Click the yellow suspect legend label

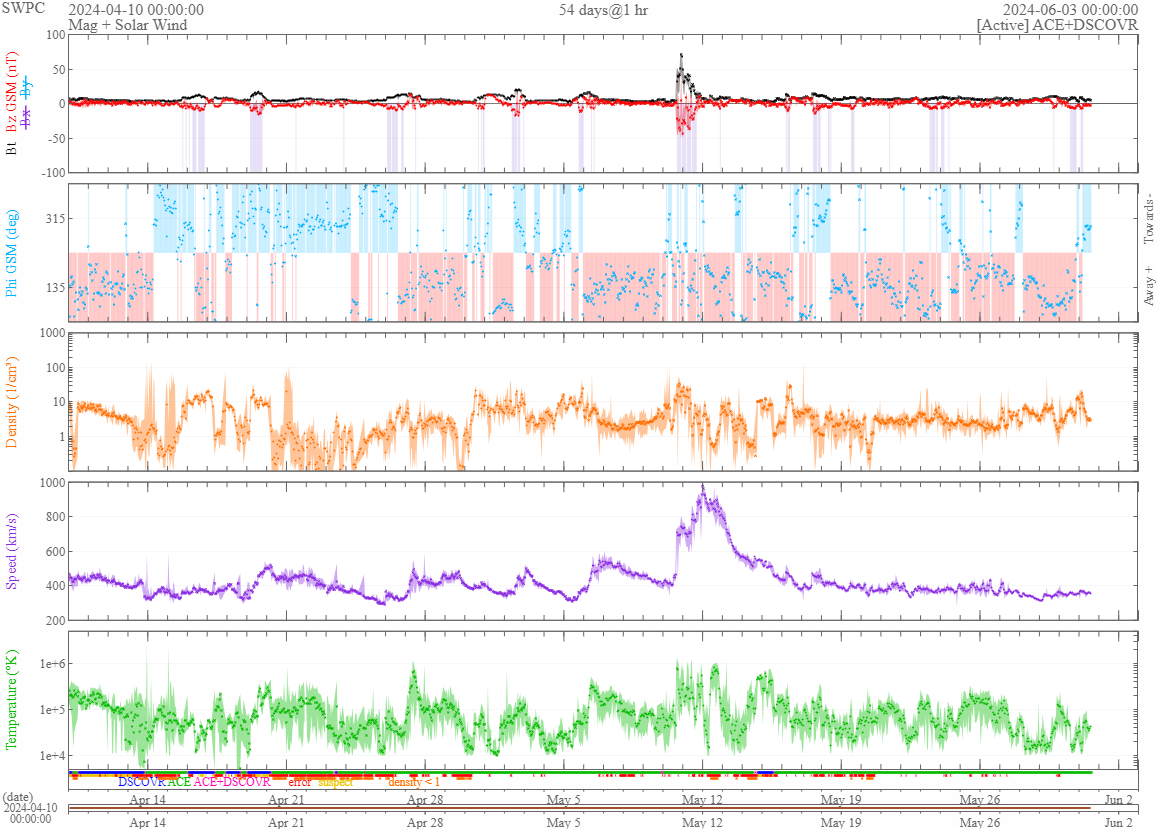click(335, 782)
